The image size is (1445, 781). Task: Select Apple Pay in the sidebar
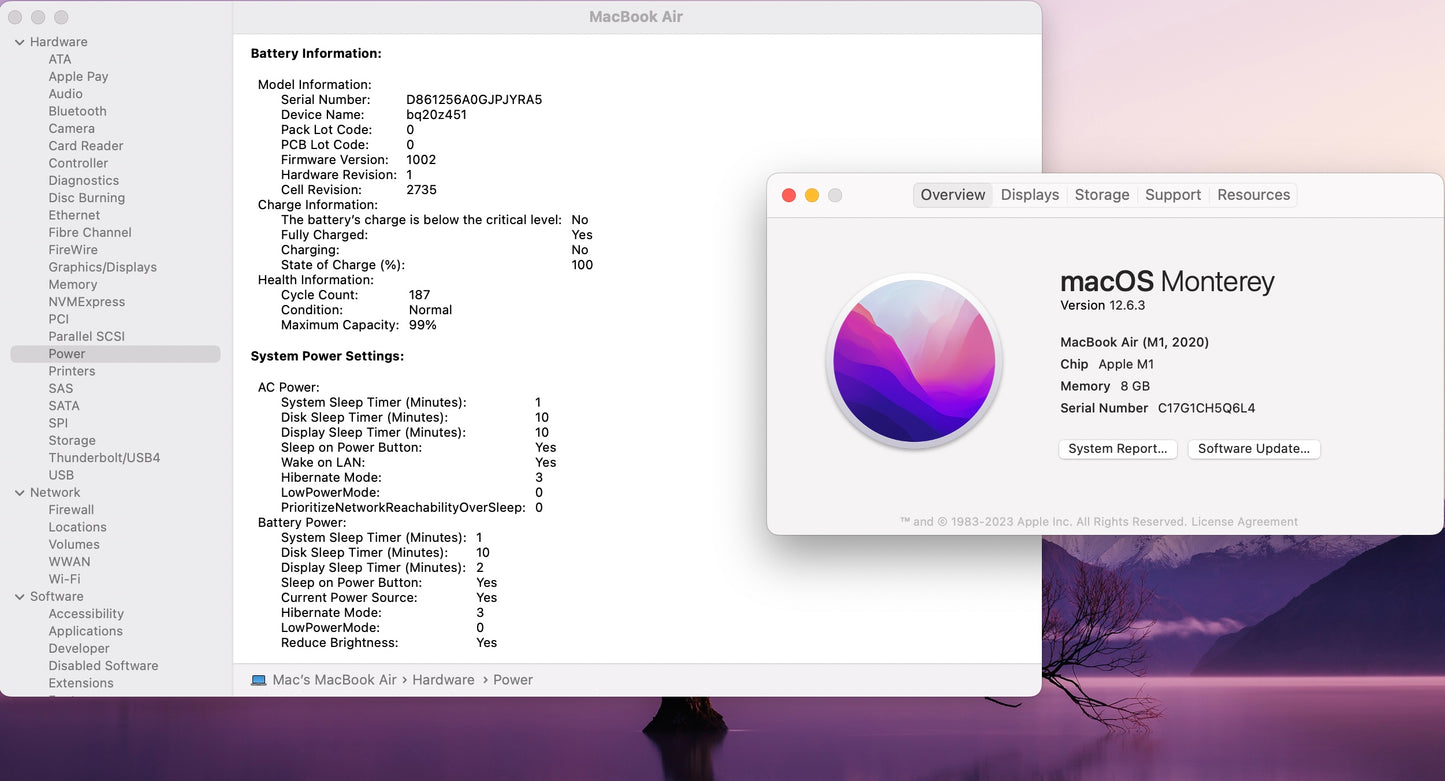[78, 77]
